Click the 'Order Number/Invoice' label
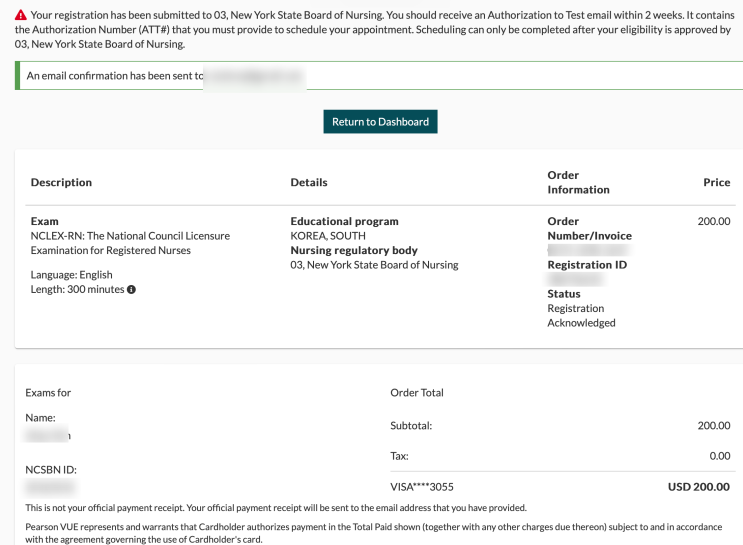The width and height of the screenshot is (743, 545). [x=589, y=228]
